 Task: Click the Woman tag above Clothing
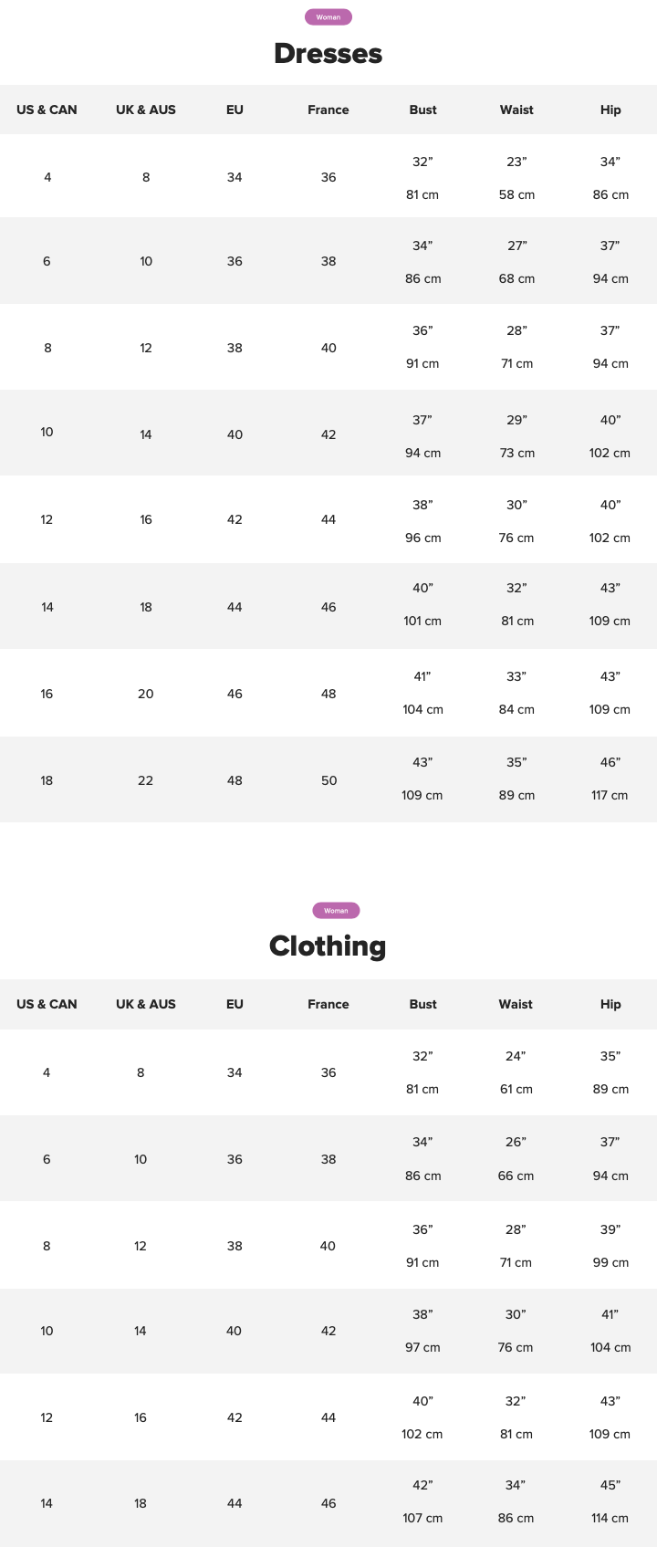point(336,910)
